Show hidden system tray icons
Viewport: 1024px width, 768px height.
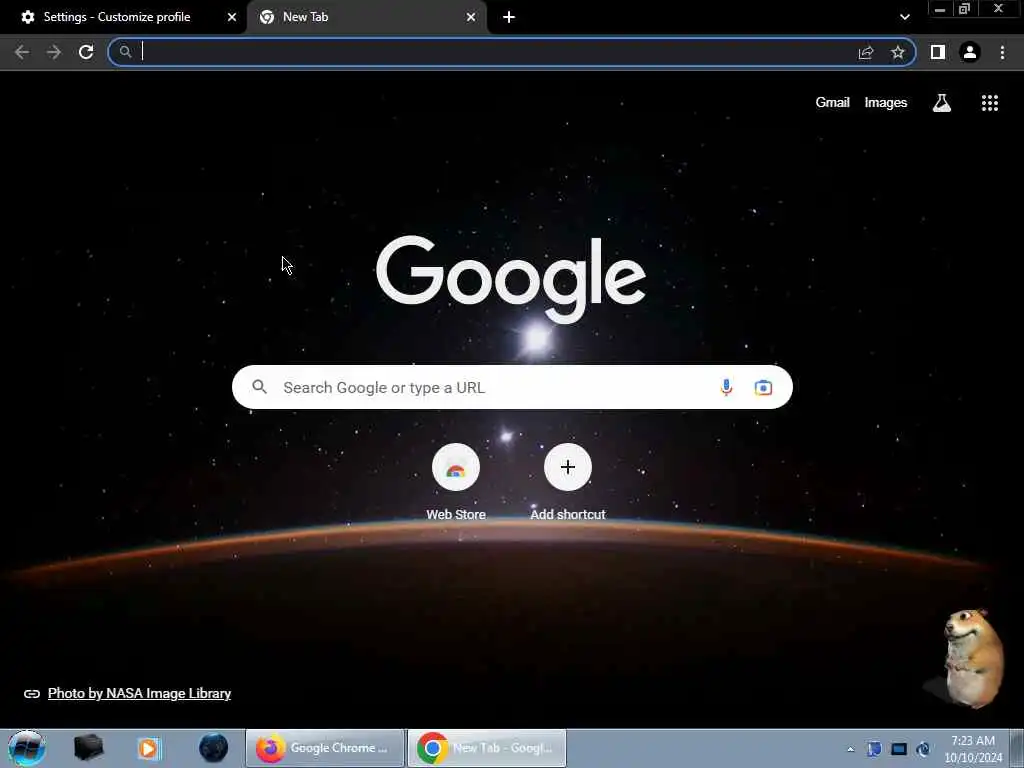(x=850, y=749)
